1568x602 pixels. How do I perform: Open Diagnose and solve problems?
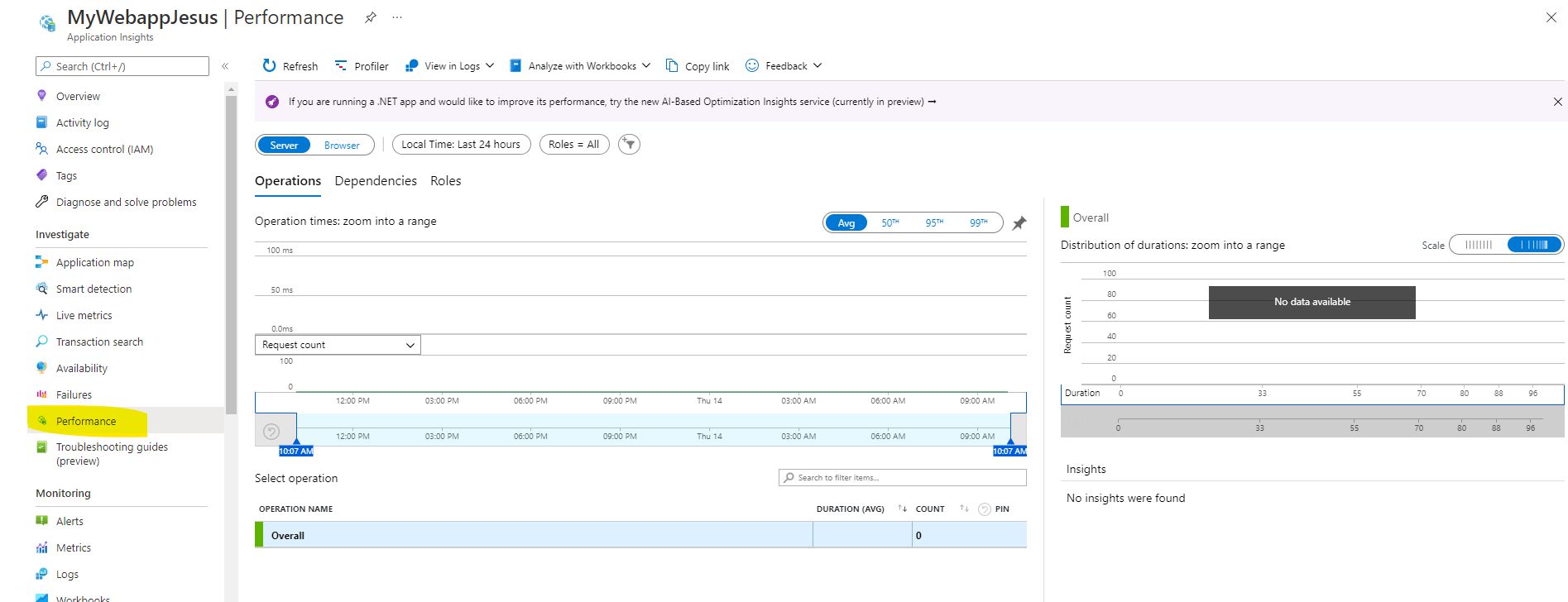pos(126,203)
